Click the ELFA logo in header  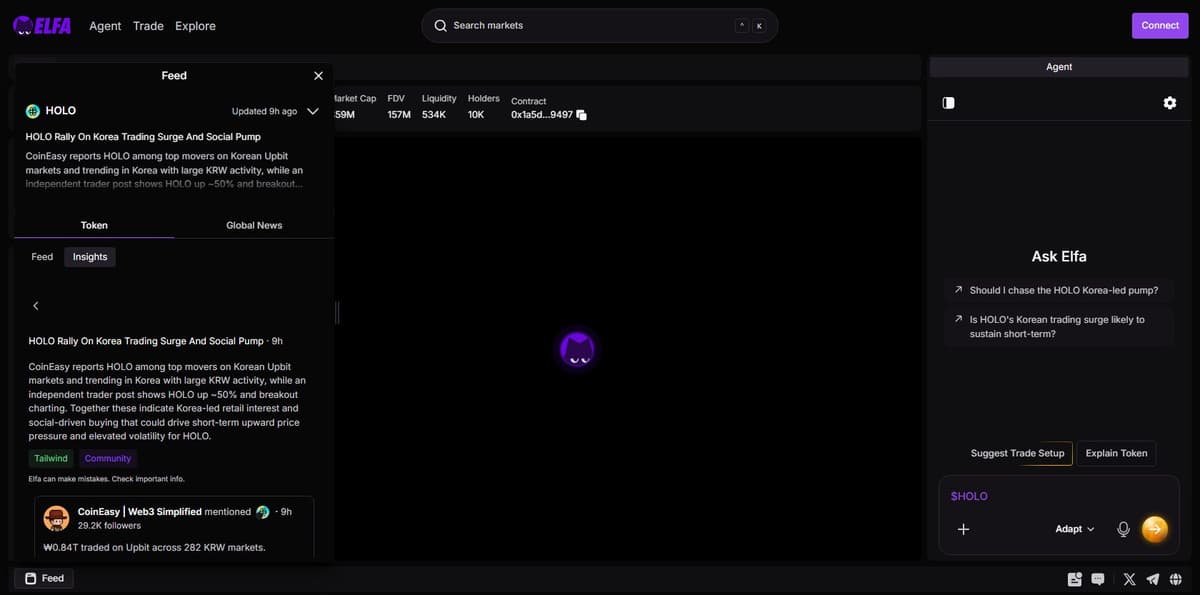(x=42, y=26)
